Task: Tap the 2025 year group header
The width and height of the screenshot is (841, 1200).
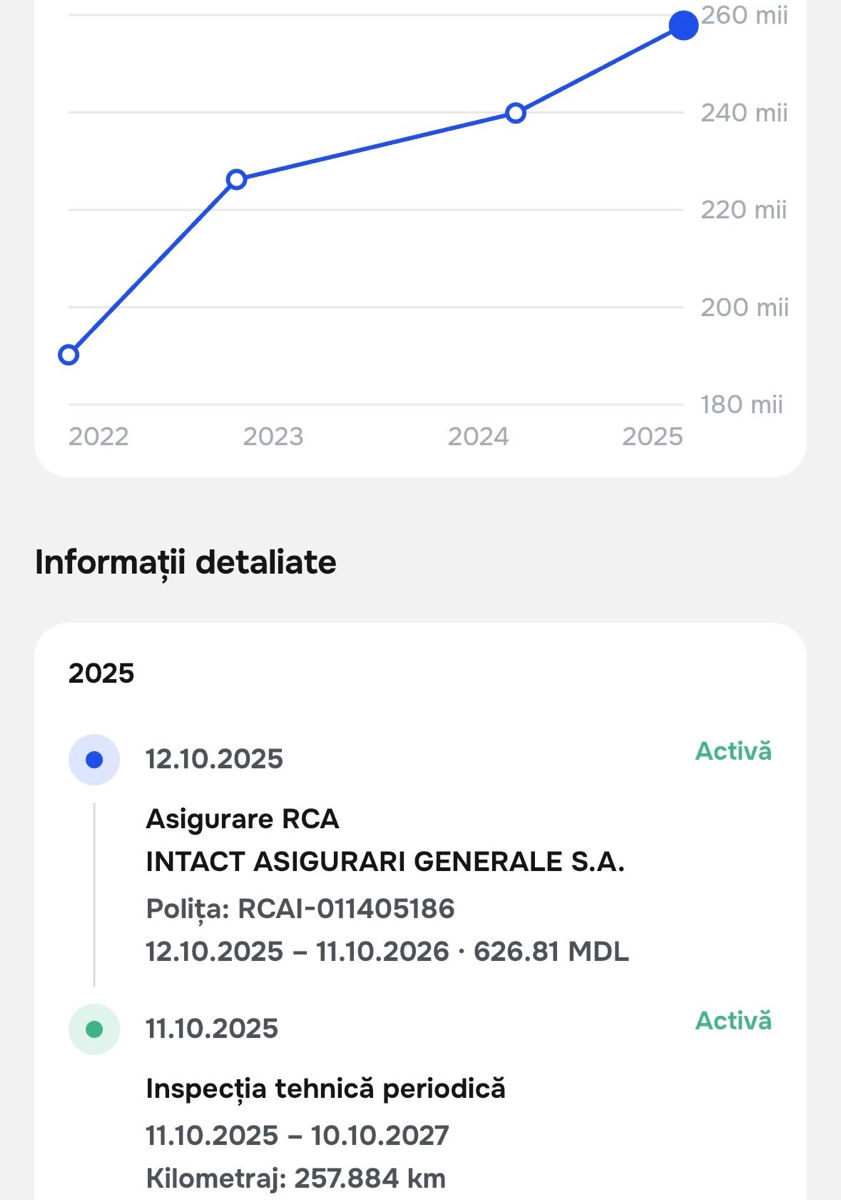Action: 101,673
